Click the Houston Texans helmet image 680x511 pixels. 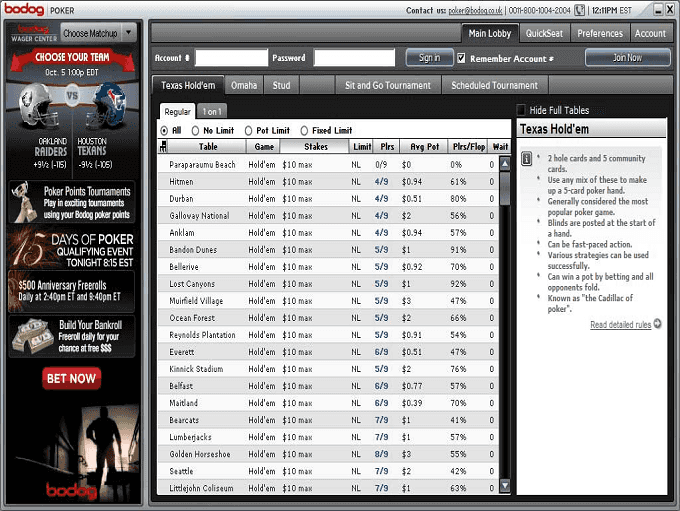tap(106, 106)
